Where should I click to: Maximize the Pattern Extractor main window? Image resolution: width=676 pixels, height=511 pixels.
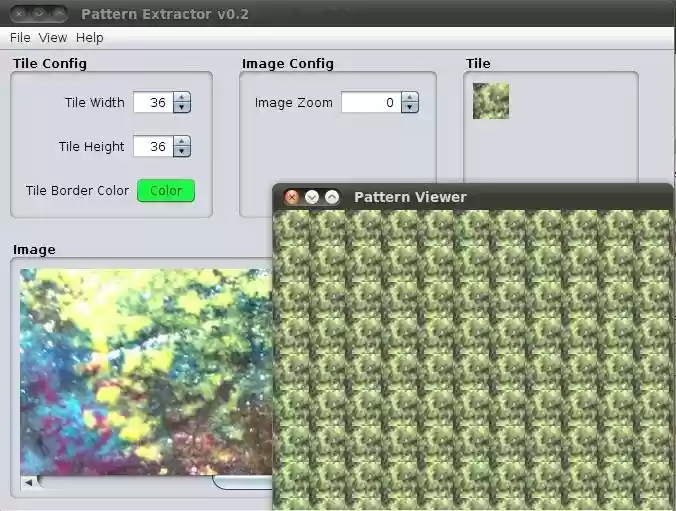pyautogui.click(x=58, y=14)
